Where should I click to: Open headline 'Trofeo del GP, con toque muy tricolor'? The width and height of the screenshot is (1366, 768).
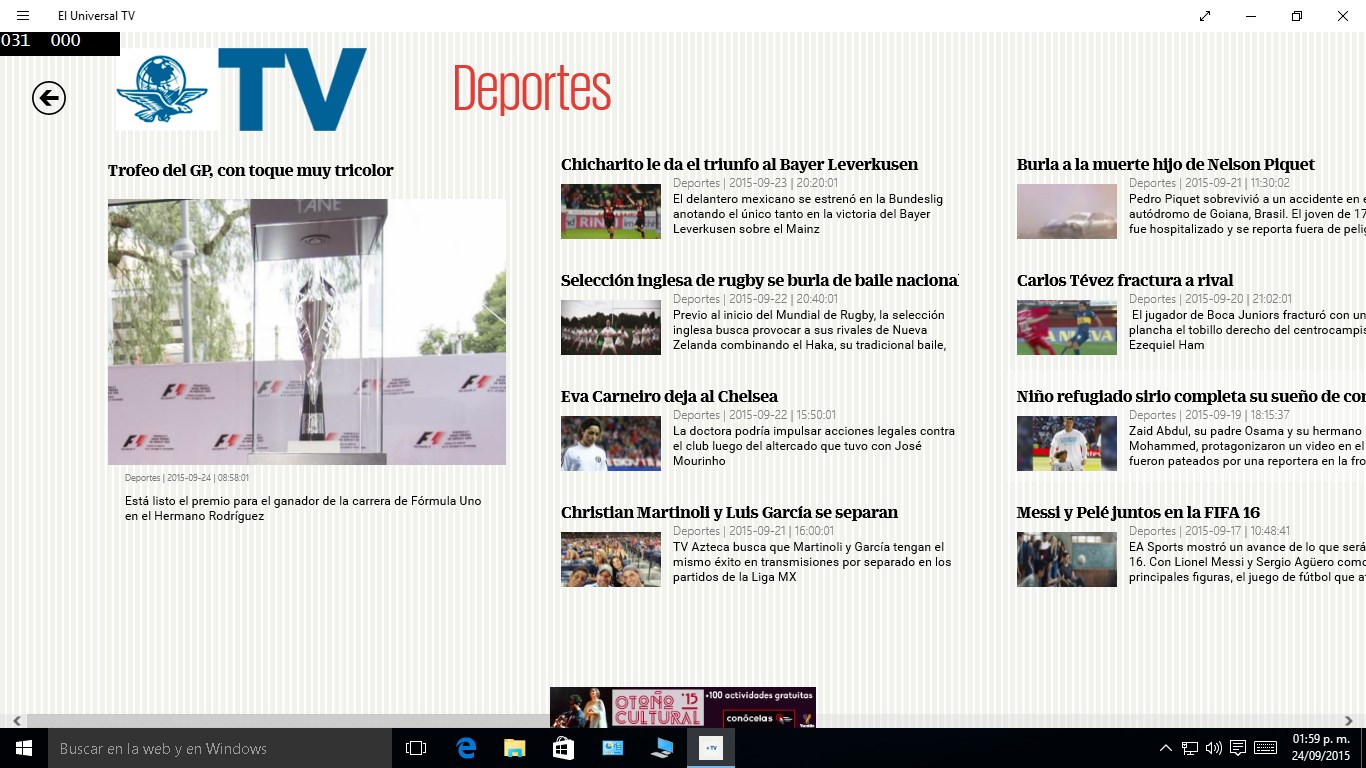pyautogui.click(x=251, y=171)
